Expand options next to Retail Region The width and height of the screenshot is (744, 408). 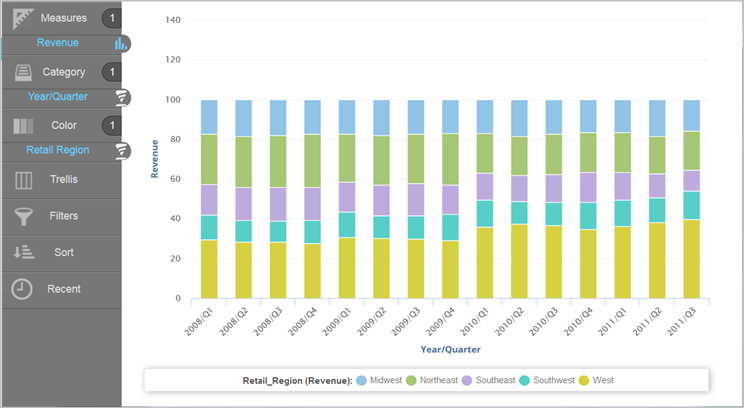121,151
